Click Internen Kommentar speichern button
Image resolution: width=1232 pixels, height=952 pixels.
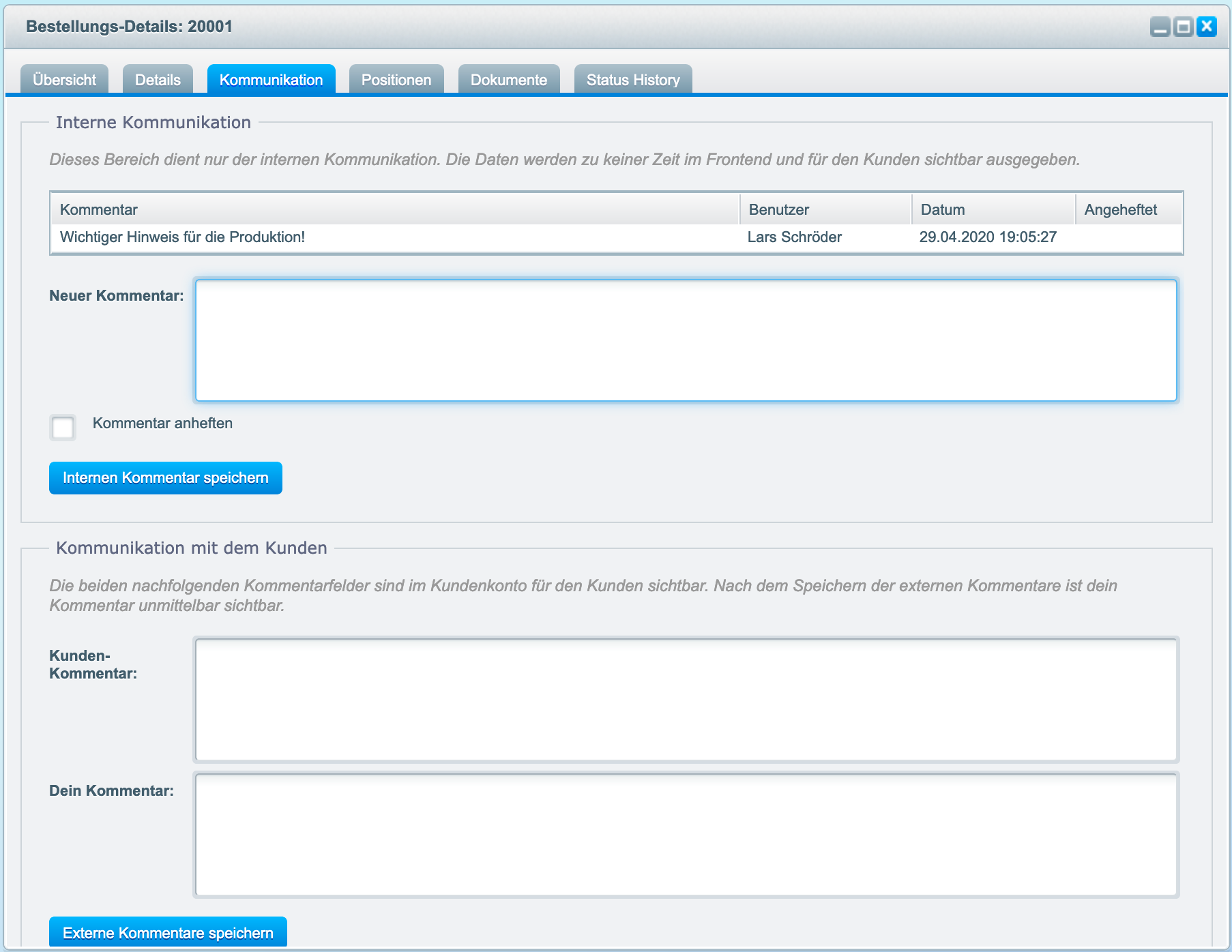point(166,478)
